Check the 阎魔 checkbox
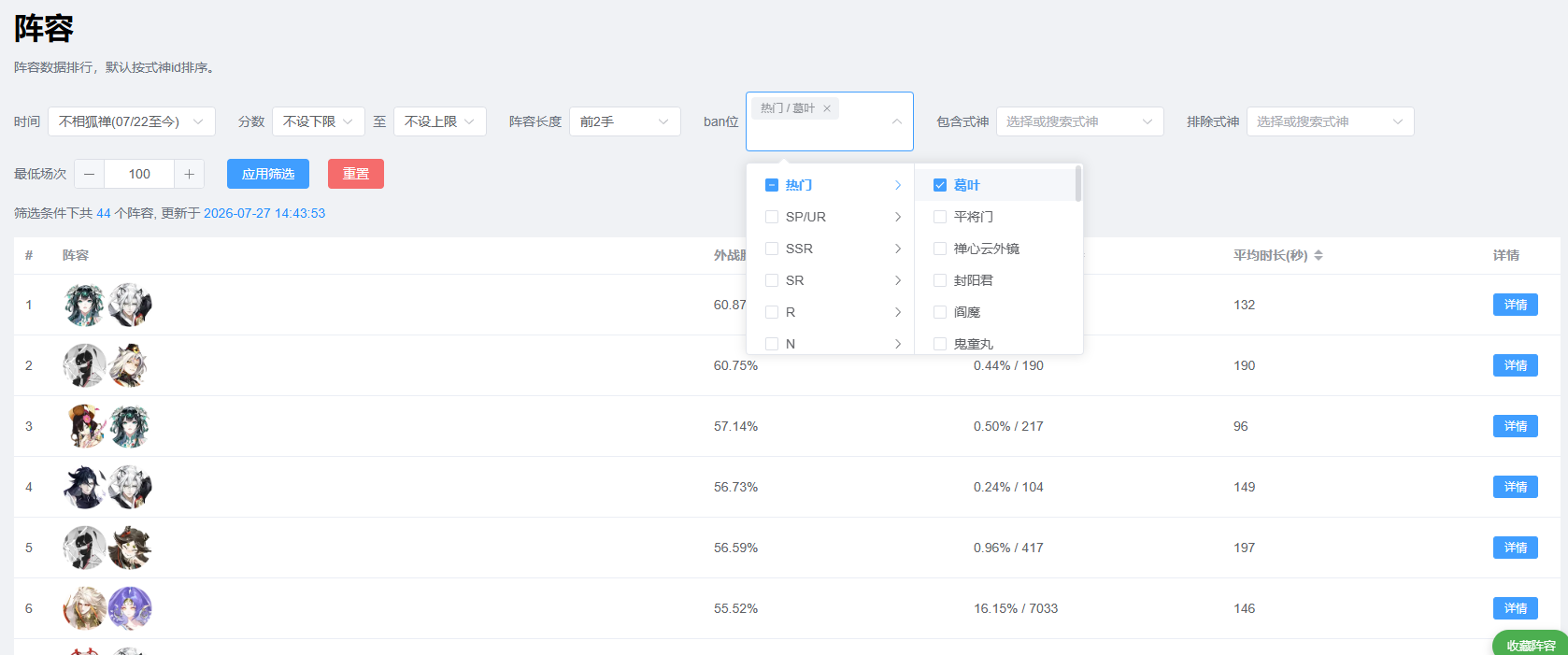Image resolution: width=1568 pixels, height=655 pixels. pos(940,312)
